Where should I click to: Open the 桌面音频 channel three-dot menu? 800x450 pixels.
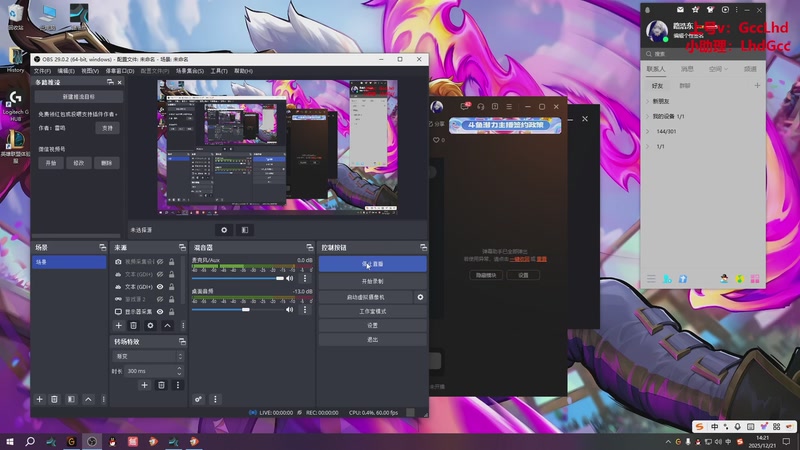point(305,309)
